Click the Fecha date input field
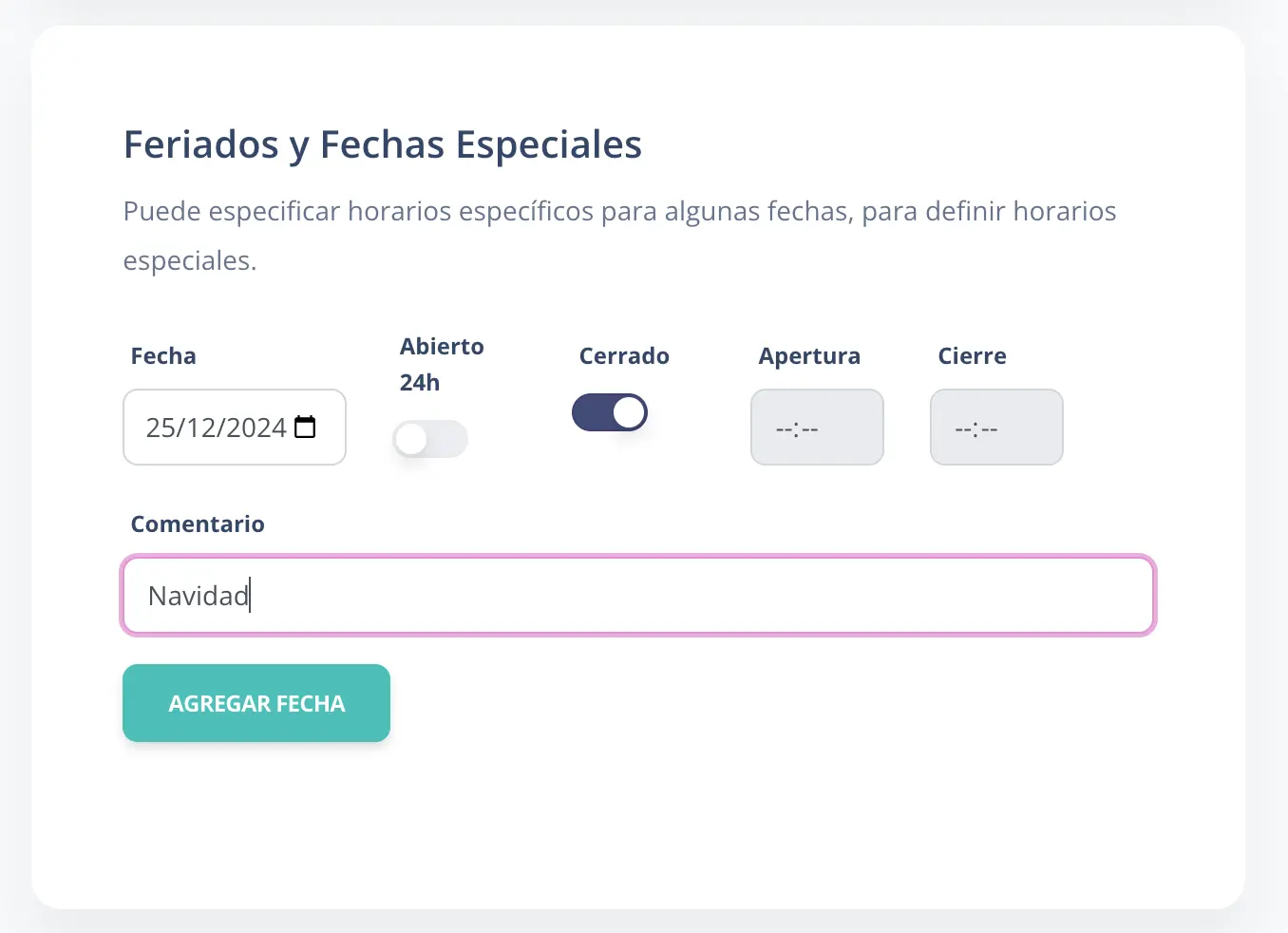 218,428
